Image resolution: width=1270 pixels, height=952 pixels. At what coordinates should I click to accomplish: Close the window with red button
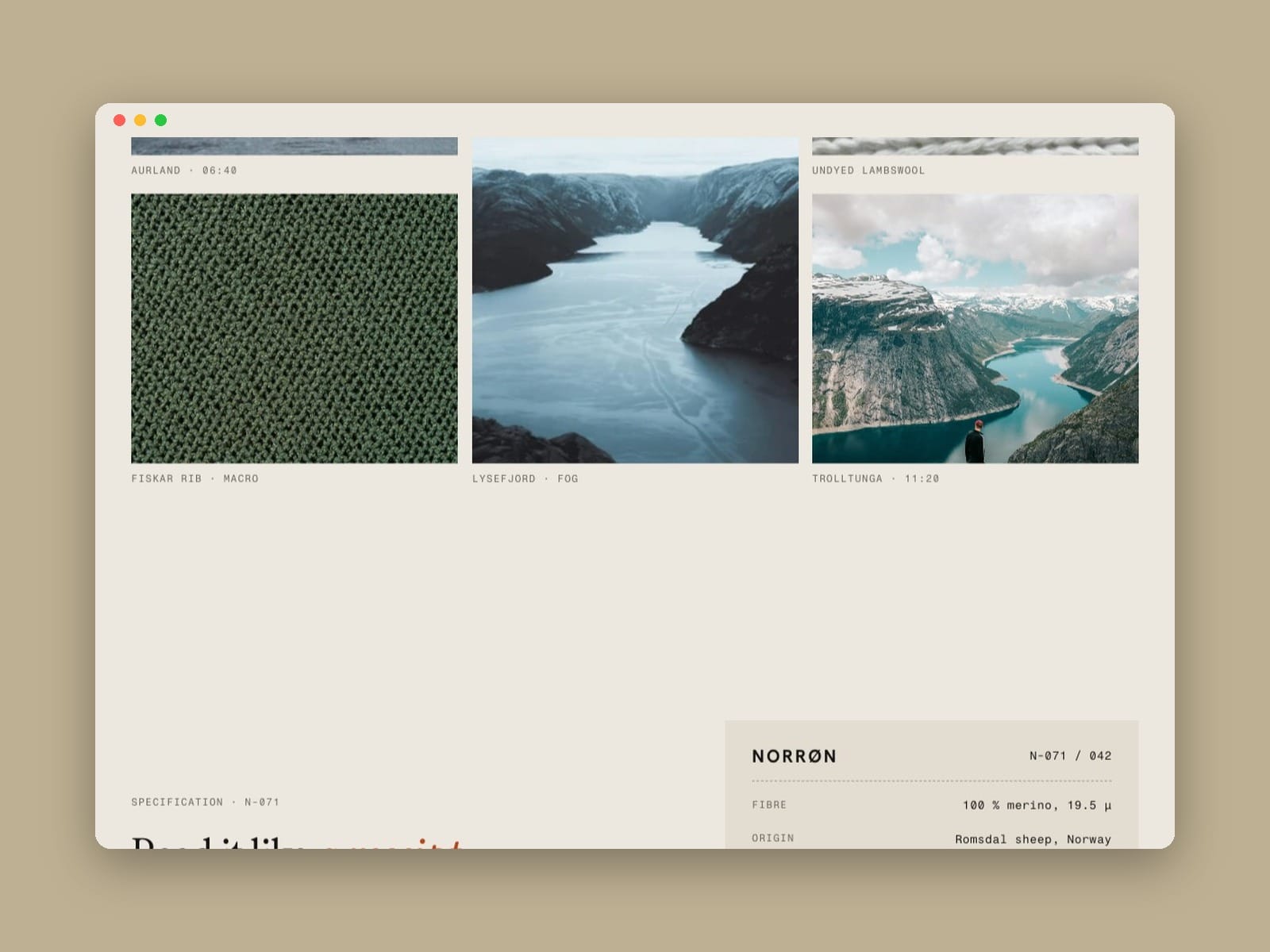pyautogui.click(x=120, y=121)
